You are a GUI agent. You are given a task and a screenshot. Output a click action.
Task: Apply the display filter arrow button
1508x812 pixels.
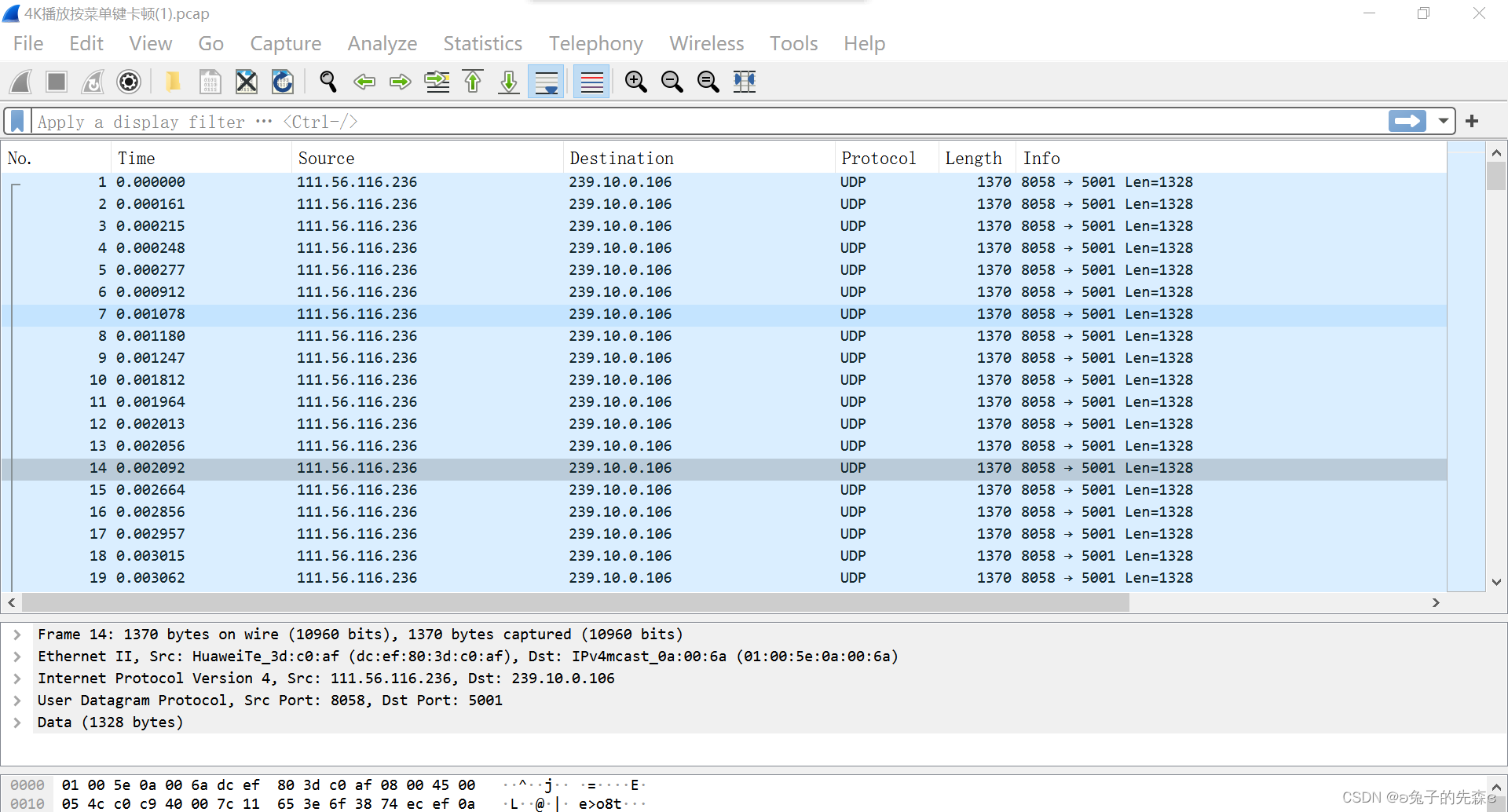pyautogui.click(x=1407, y=121)
